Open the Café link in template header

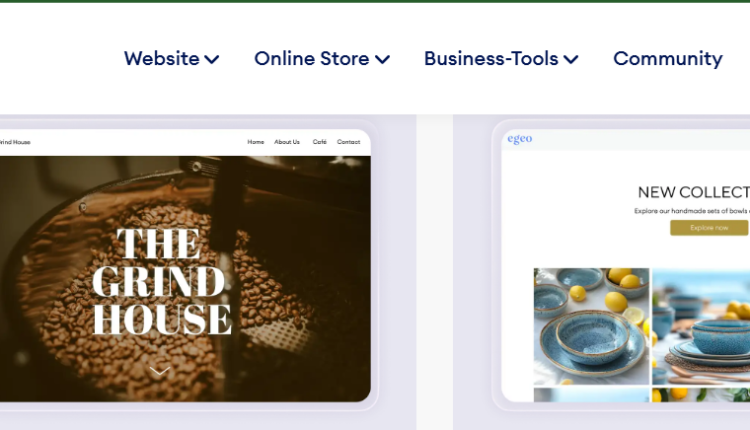(x=320, y=142)
